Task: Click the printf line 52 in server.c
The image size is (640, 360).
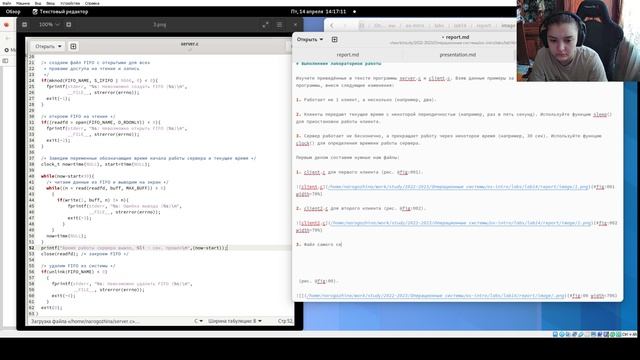Action: click(134, 248)
